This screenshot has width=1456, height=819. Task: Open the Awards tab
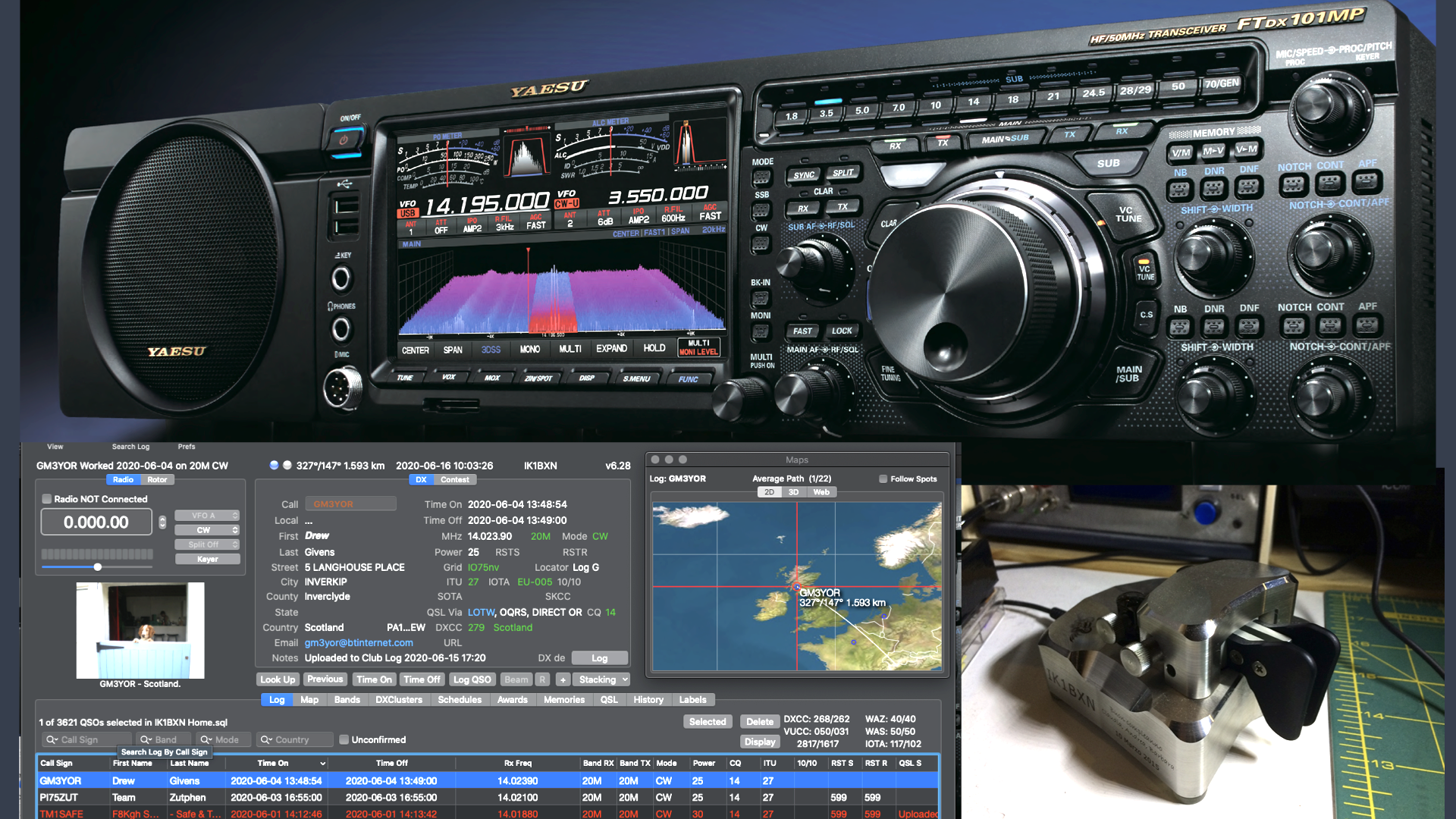pos(513,699)
